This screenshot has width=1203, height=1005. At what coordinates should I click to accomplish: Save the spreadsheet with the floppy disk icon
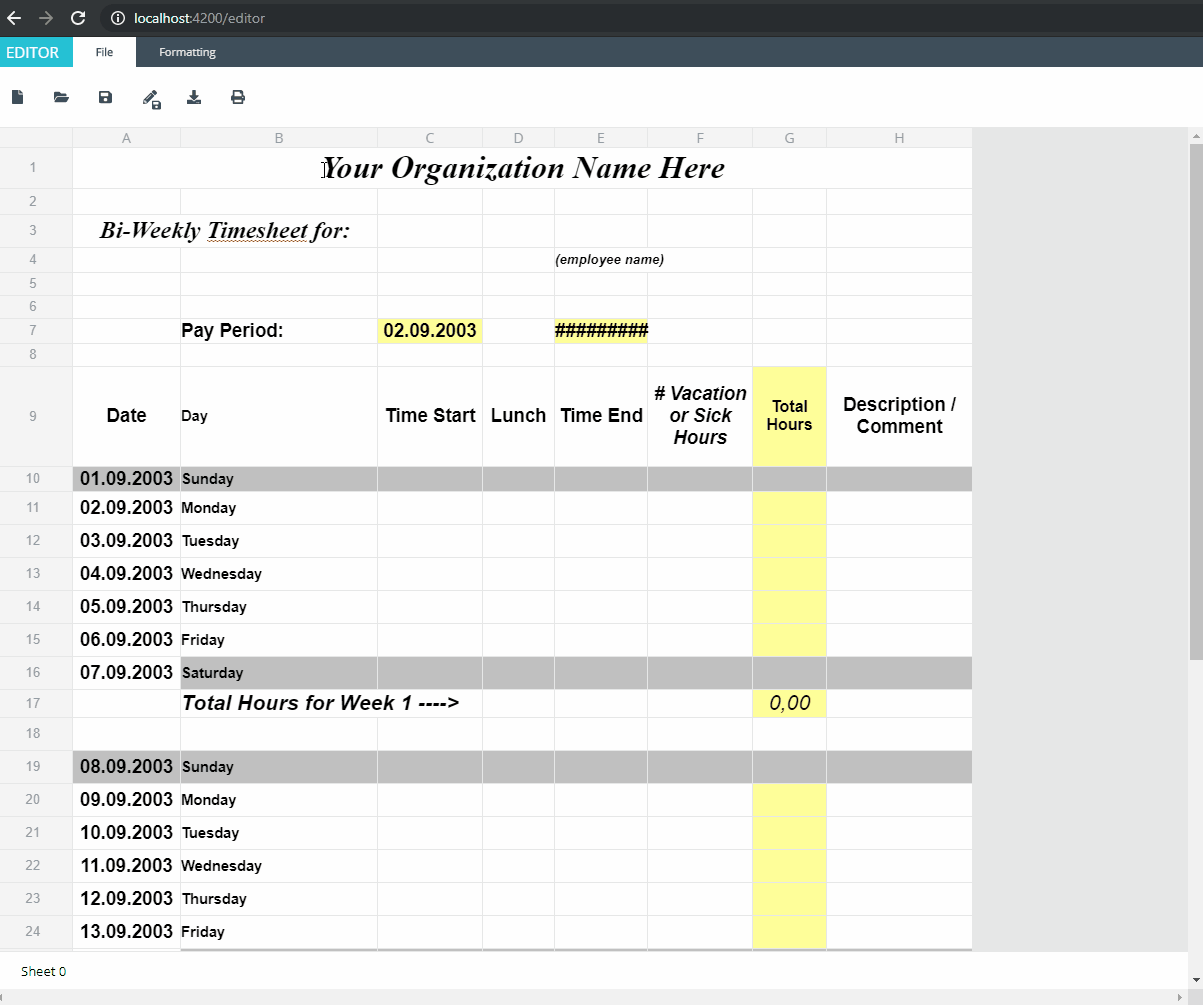(x=105, y=97)
